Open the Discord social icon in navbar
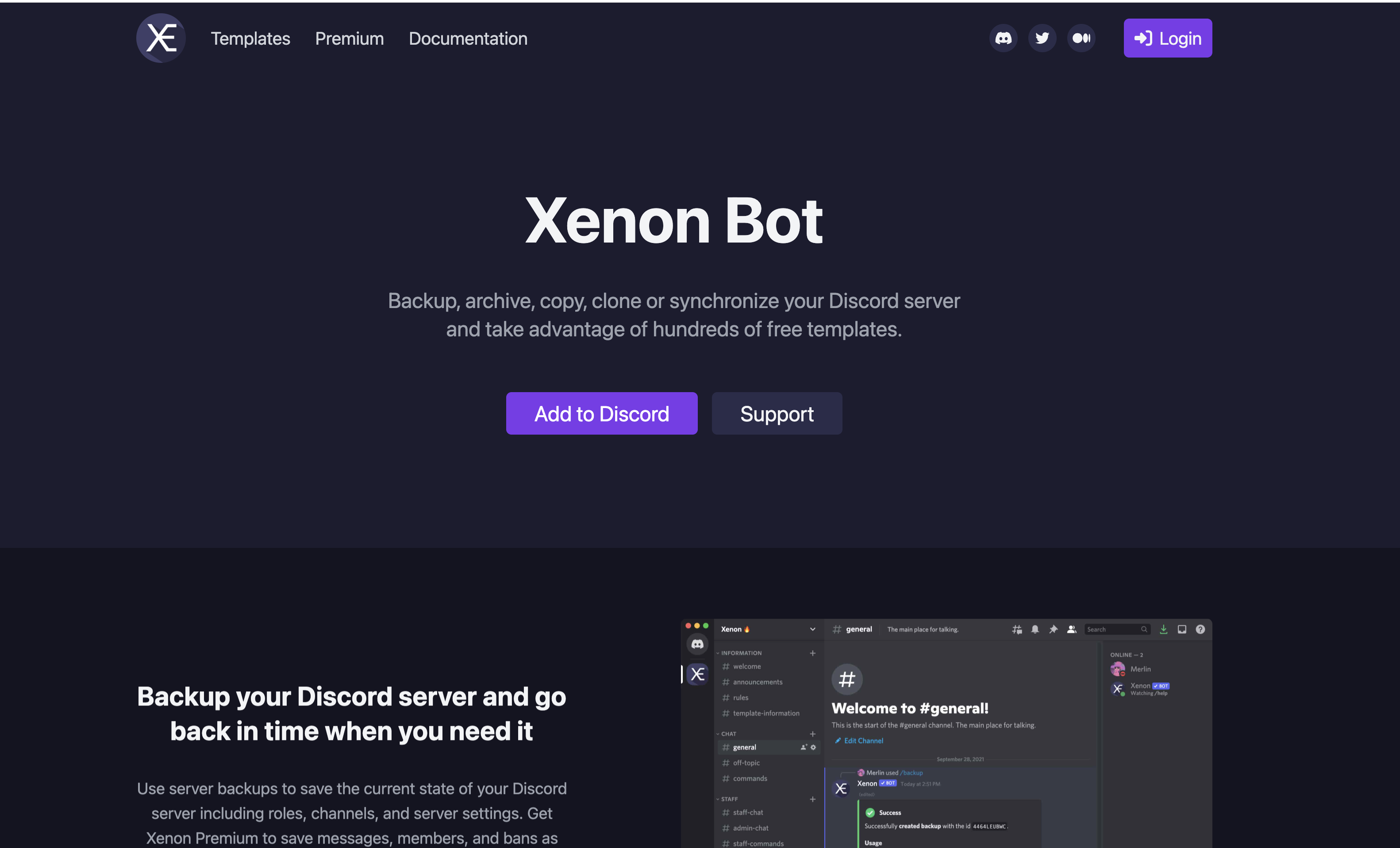The width and height of the screenshot is (1400, 848). 1004,38
